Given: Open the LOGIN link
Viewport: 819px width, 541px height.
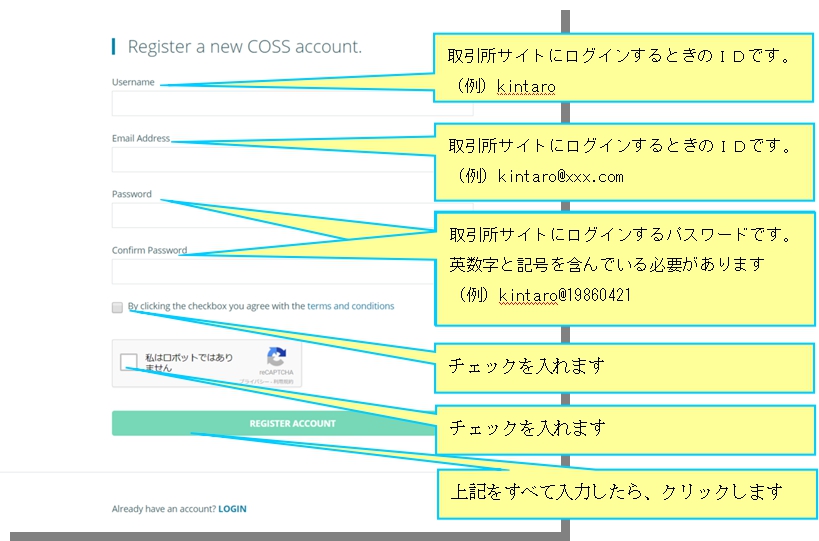Looking at the screenshot, I should point(232,509).
